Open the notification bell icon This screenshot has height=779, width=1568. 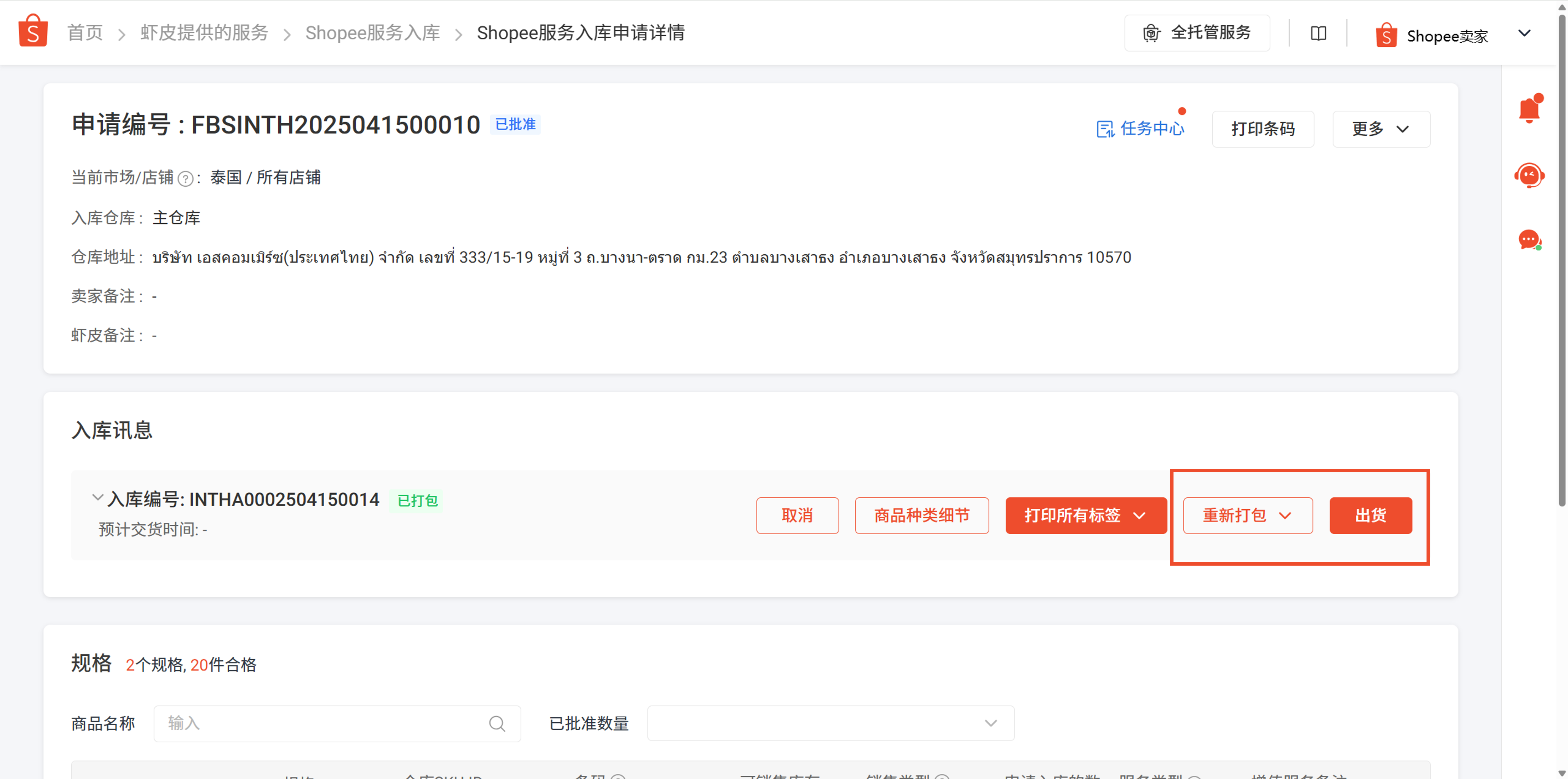1529,109
